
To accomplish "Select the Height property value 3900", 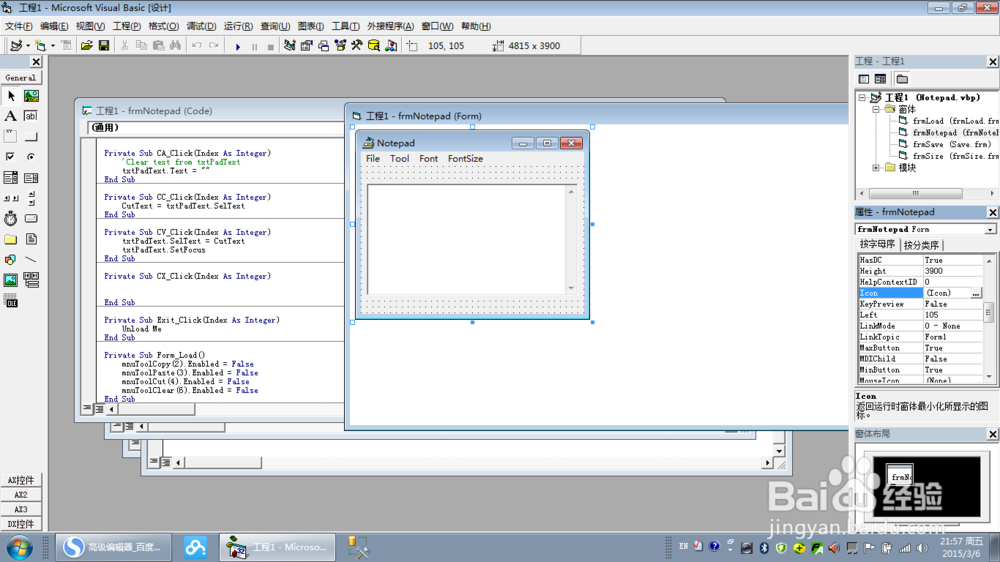I will 953,271.
